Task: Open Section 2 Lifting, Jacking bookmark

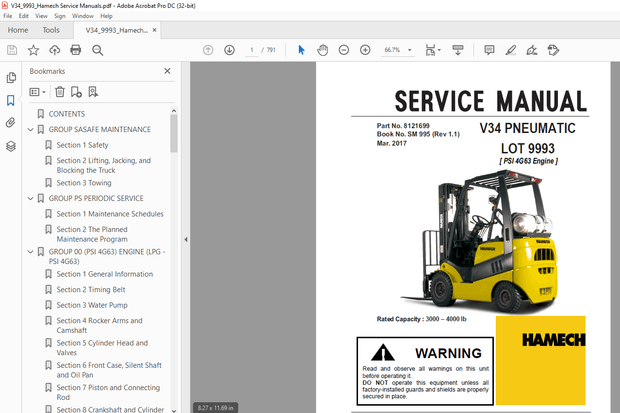Action: tap(104, 165)
